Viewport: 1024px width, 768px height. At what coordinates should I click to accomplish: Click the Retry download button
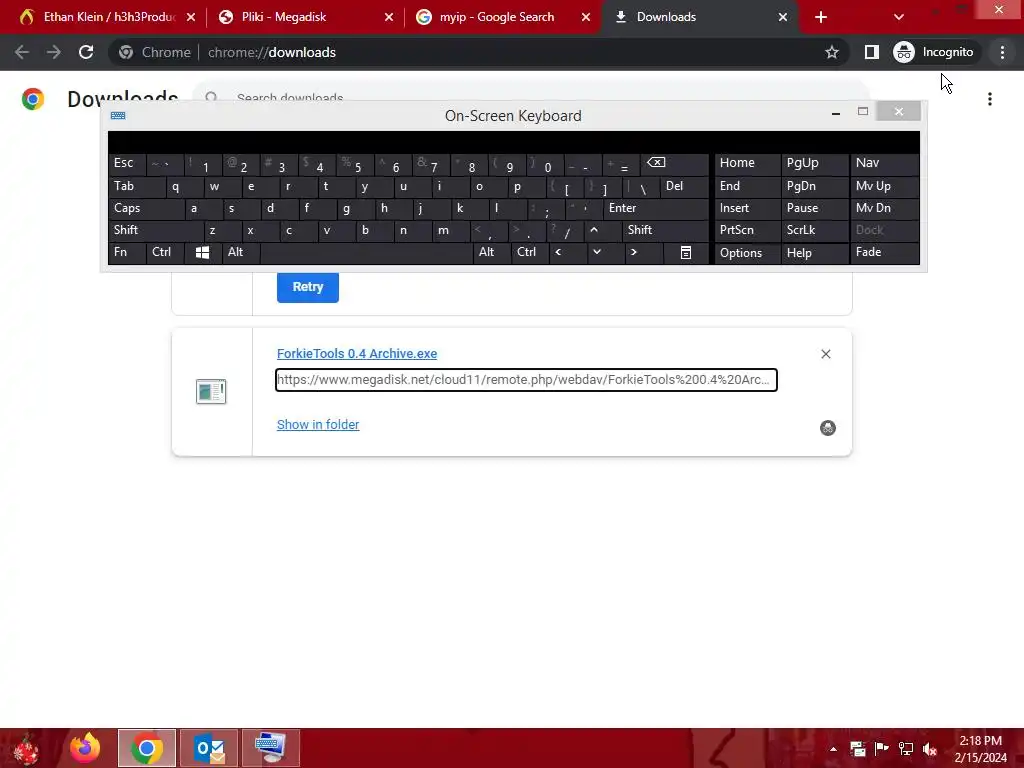pos(308,287)
